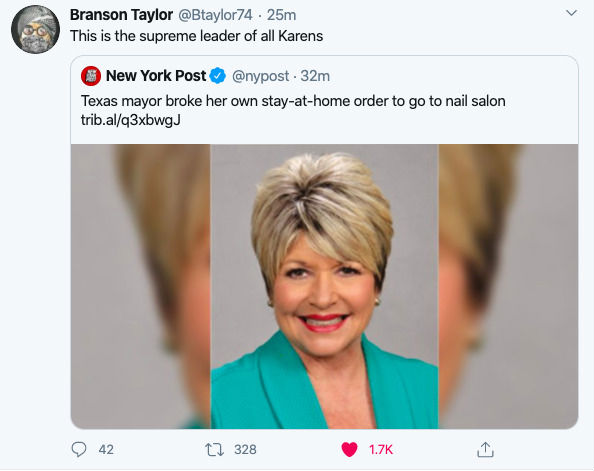Follow the trib.al/q3xbwgJ link

[x=131, y=120]
